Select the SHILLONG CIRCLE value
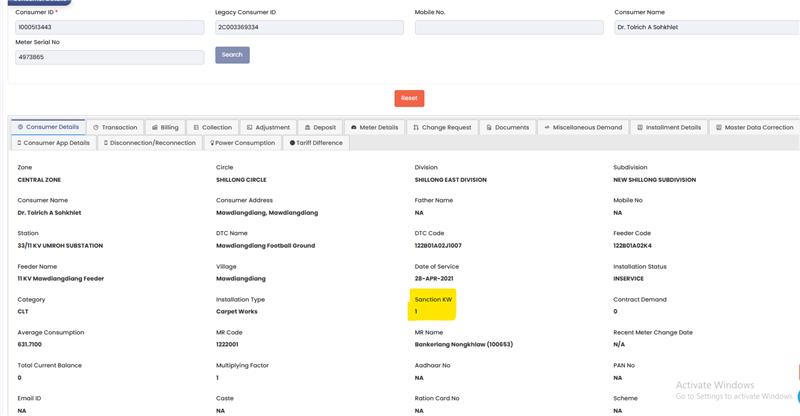Screen dimensions: 800x416 coord(241,180)
